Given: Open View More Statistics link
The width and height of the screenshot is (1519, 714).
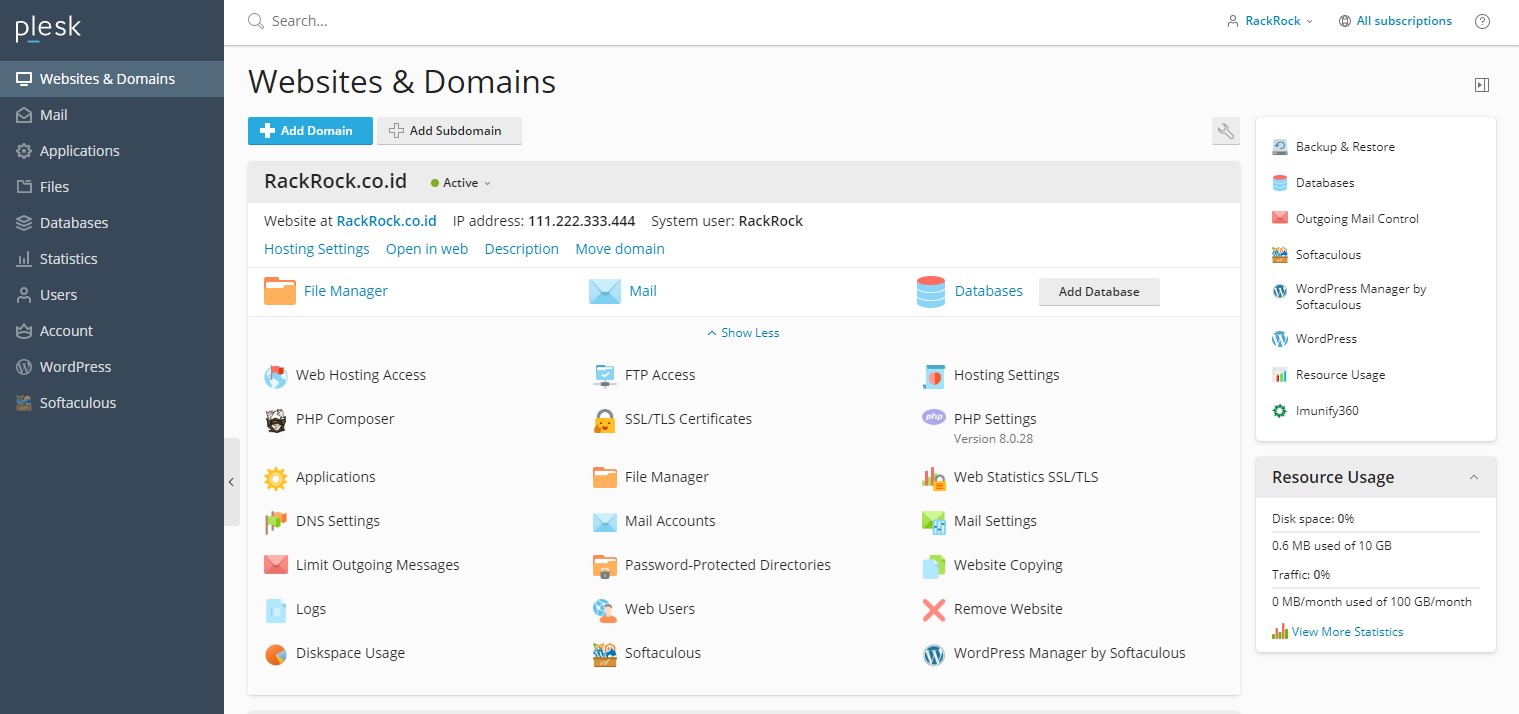Looking at the screenshot, I should (x=1347, y=632).
